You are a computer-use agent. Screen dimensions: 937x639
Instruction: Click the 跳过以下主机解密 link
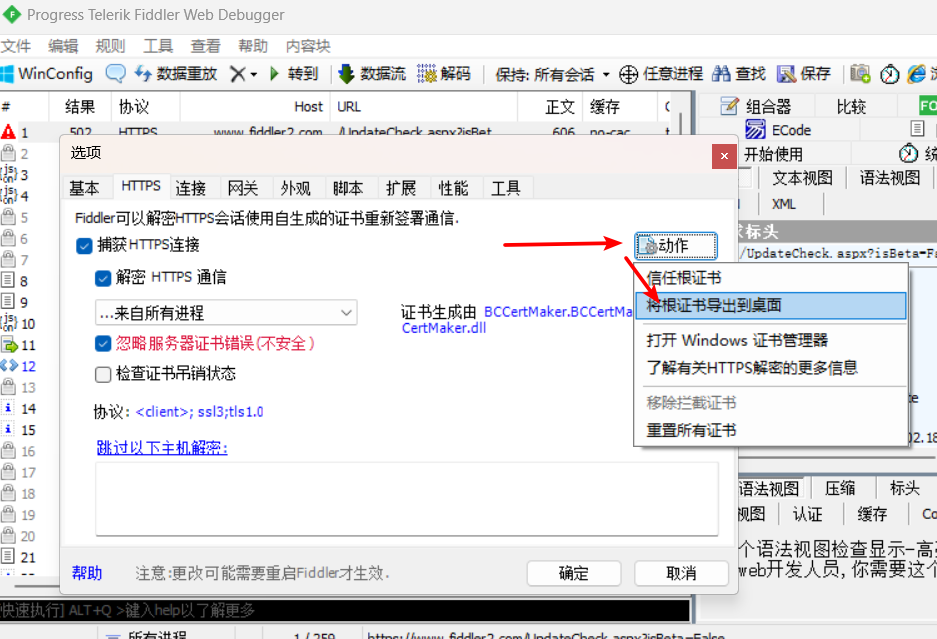tap(162, 448)
